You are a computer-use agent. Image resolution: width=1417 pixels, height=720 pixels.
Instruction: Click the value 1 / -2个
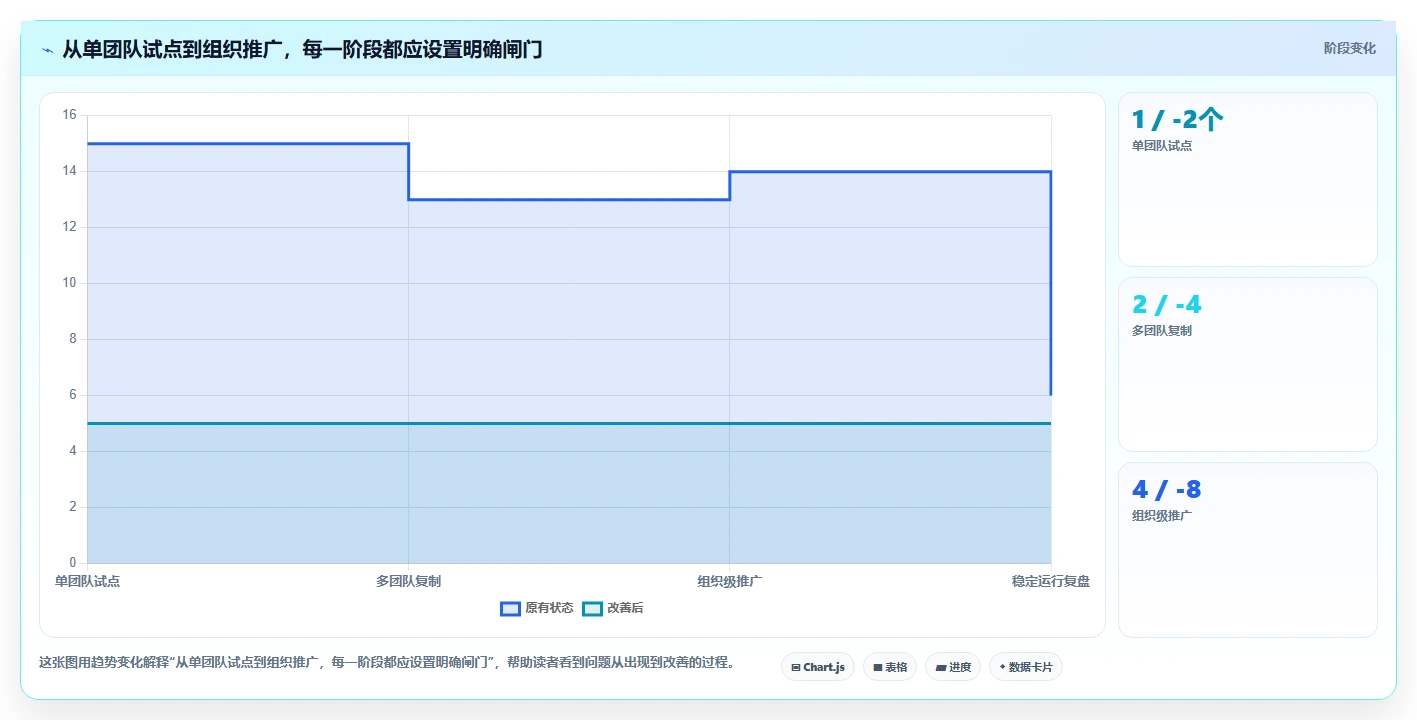(x=1177, y=120)
